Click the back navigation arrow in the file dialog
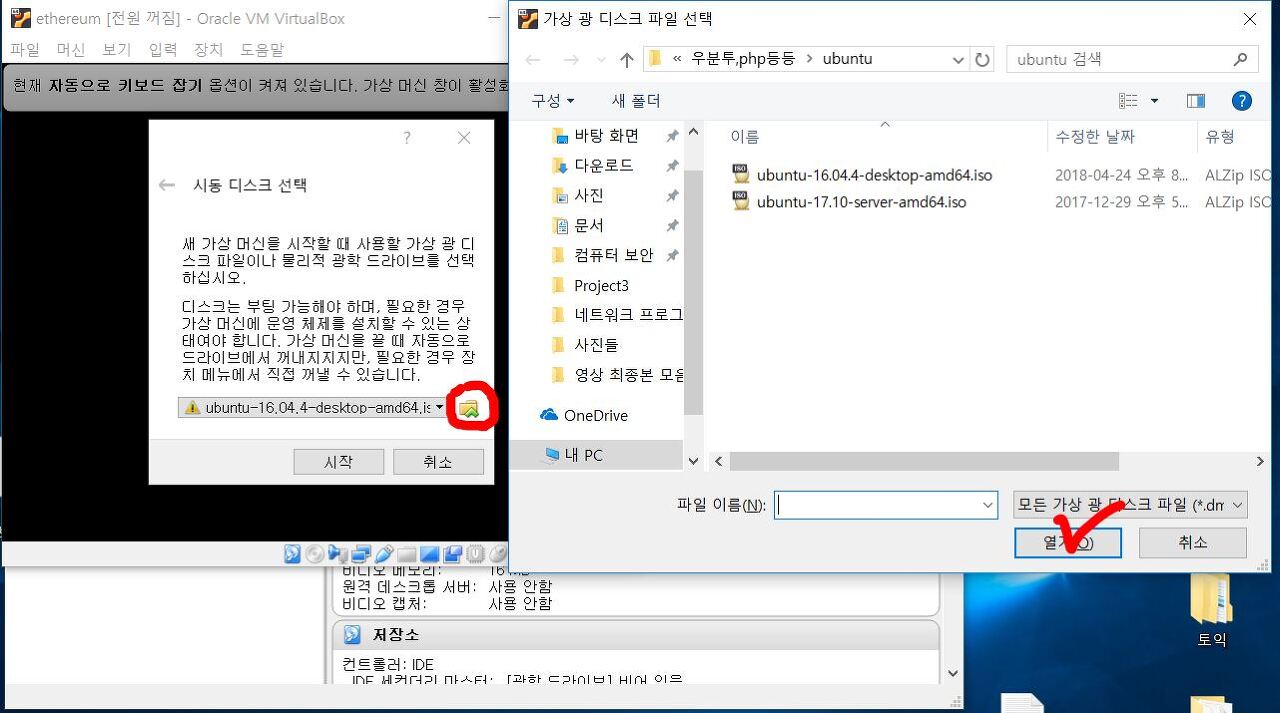Viewport: 1280px width, 713px height. [533, 60]
